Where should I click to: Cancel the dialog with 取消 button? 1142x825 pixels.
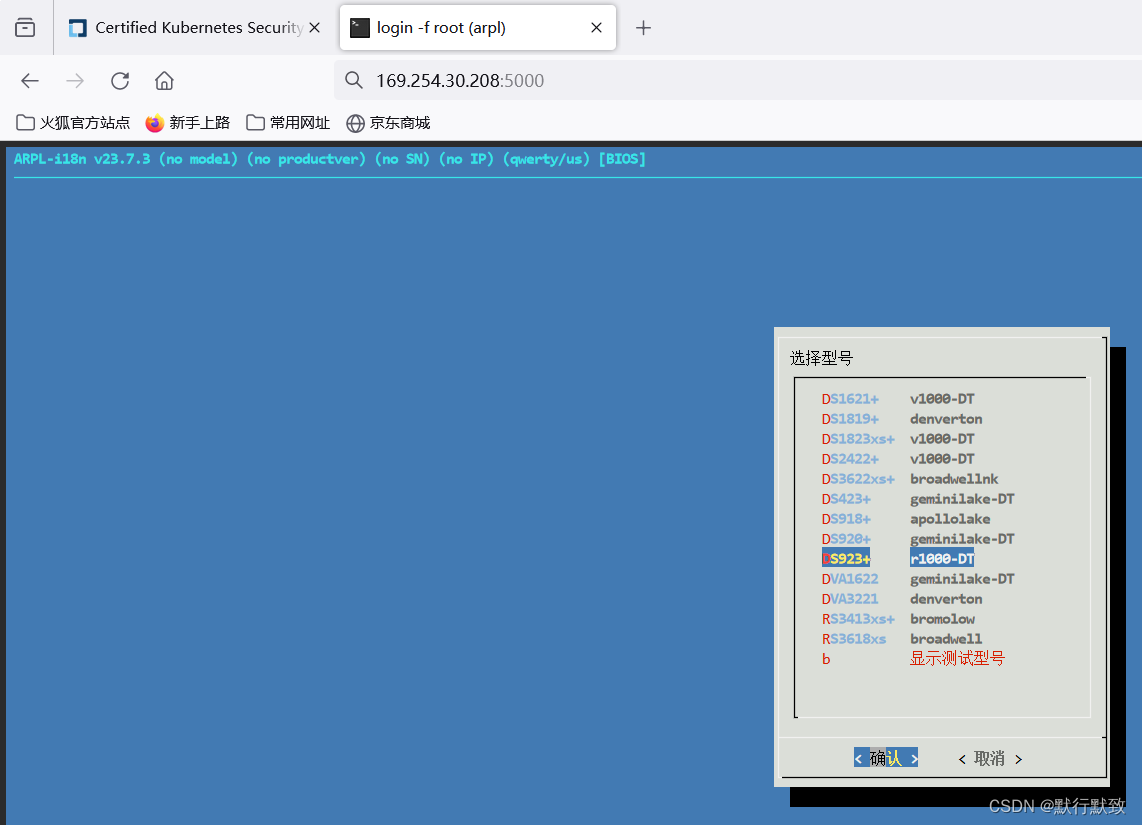[990, 759]
